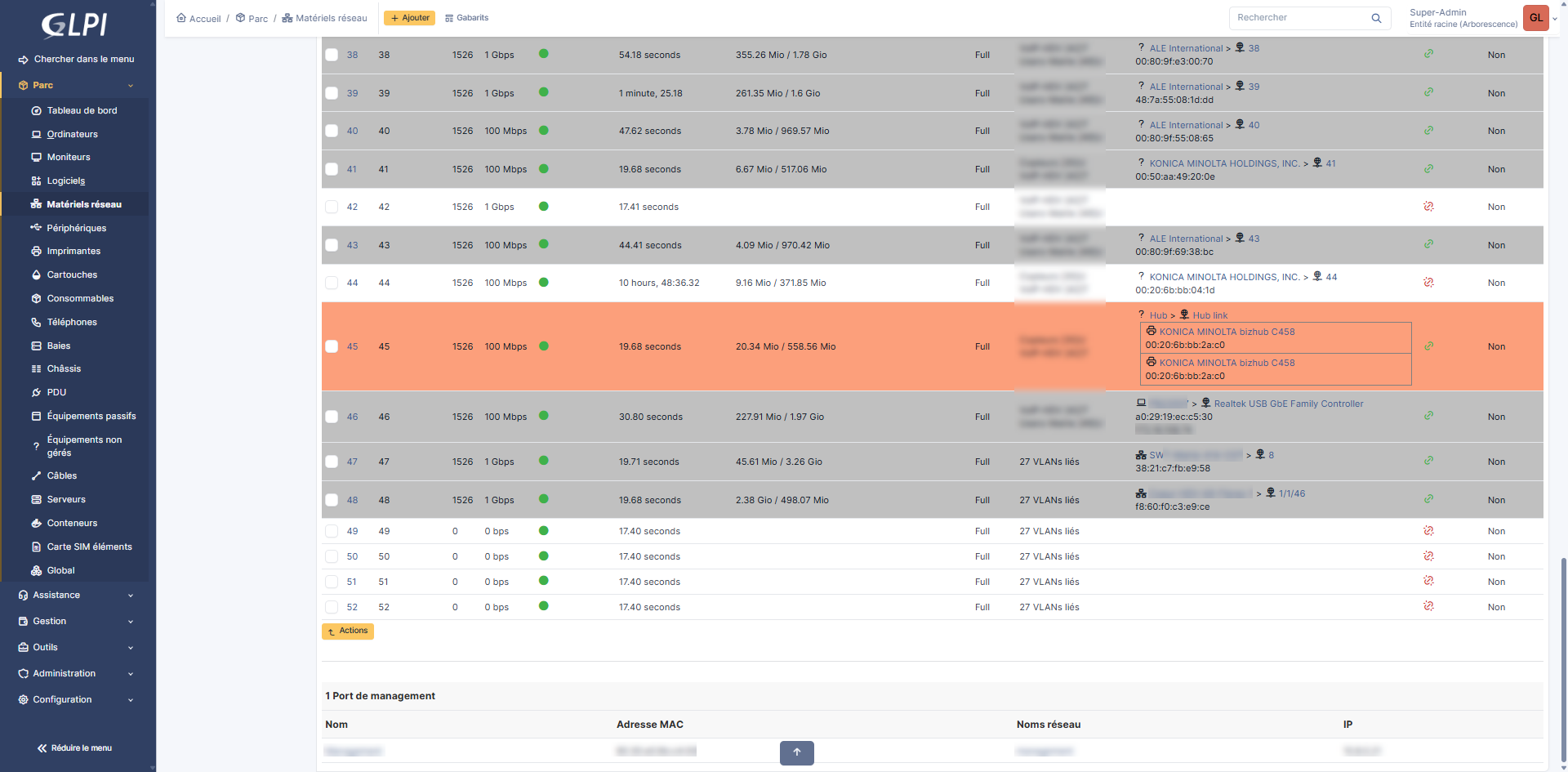This screenshot has height=772, width=1568.
Task: Click the disconnected link icon on port 42
Action: pos(1428,207)
